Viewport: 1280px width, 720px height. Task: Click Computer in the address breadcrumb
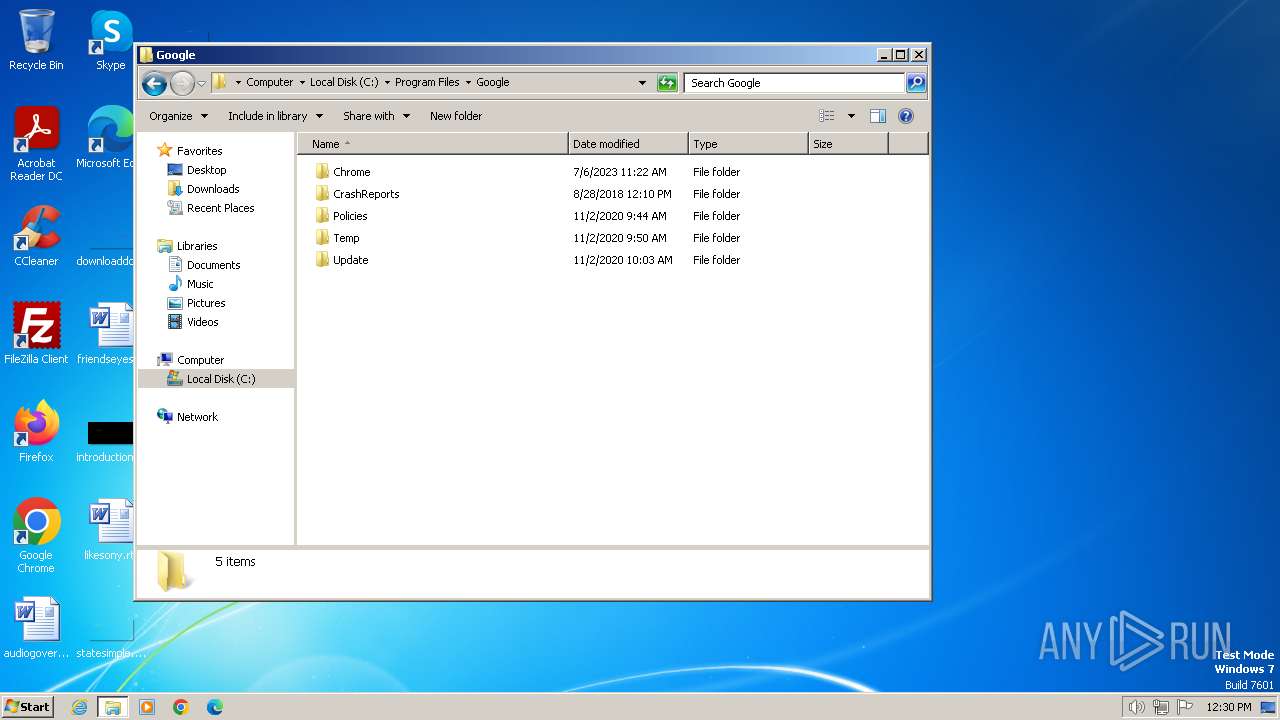tap(270, 83)
